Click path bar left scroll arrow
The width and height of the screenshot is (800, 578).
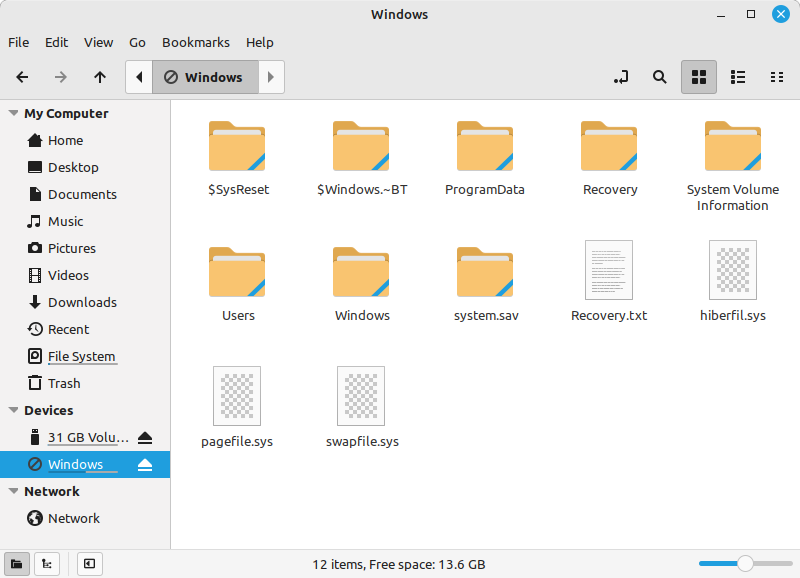coord(139,77)
